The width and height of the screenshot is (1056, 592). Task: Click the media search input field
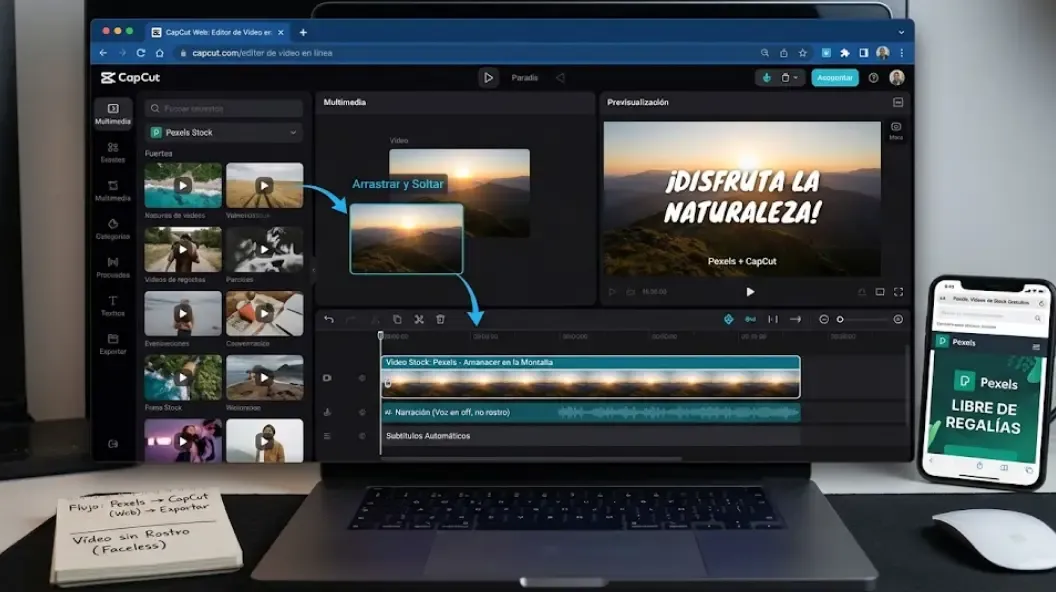coord(224,108)
